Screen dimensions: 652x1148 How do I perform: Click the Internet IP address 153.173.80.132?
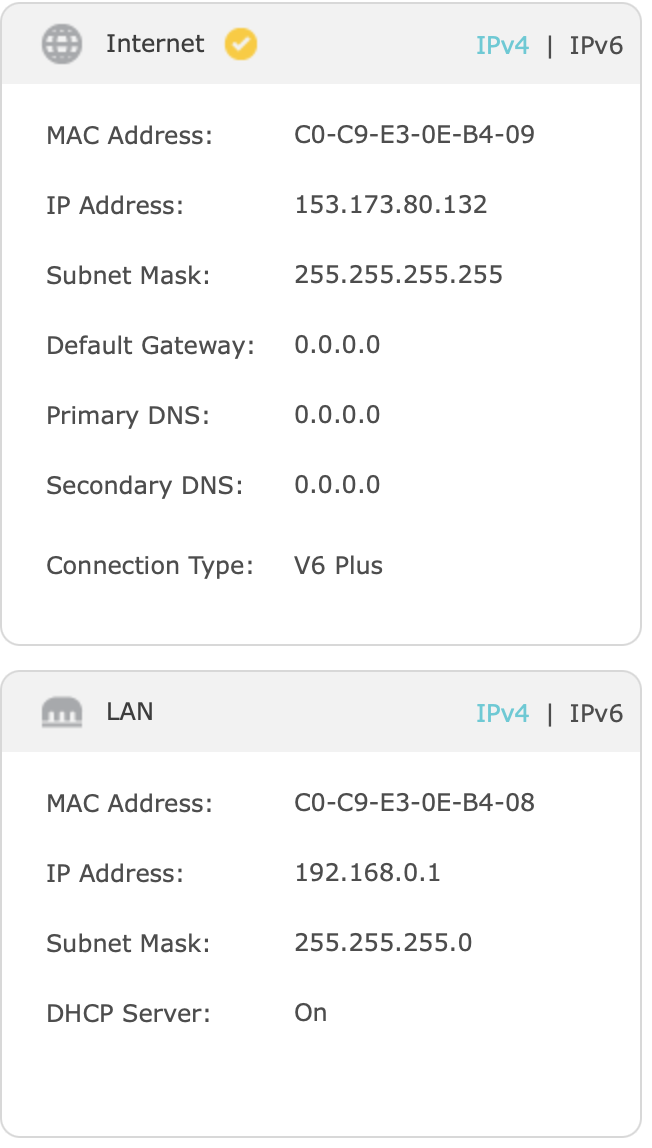click(x=391, y=205)
